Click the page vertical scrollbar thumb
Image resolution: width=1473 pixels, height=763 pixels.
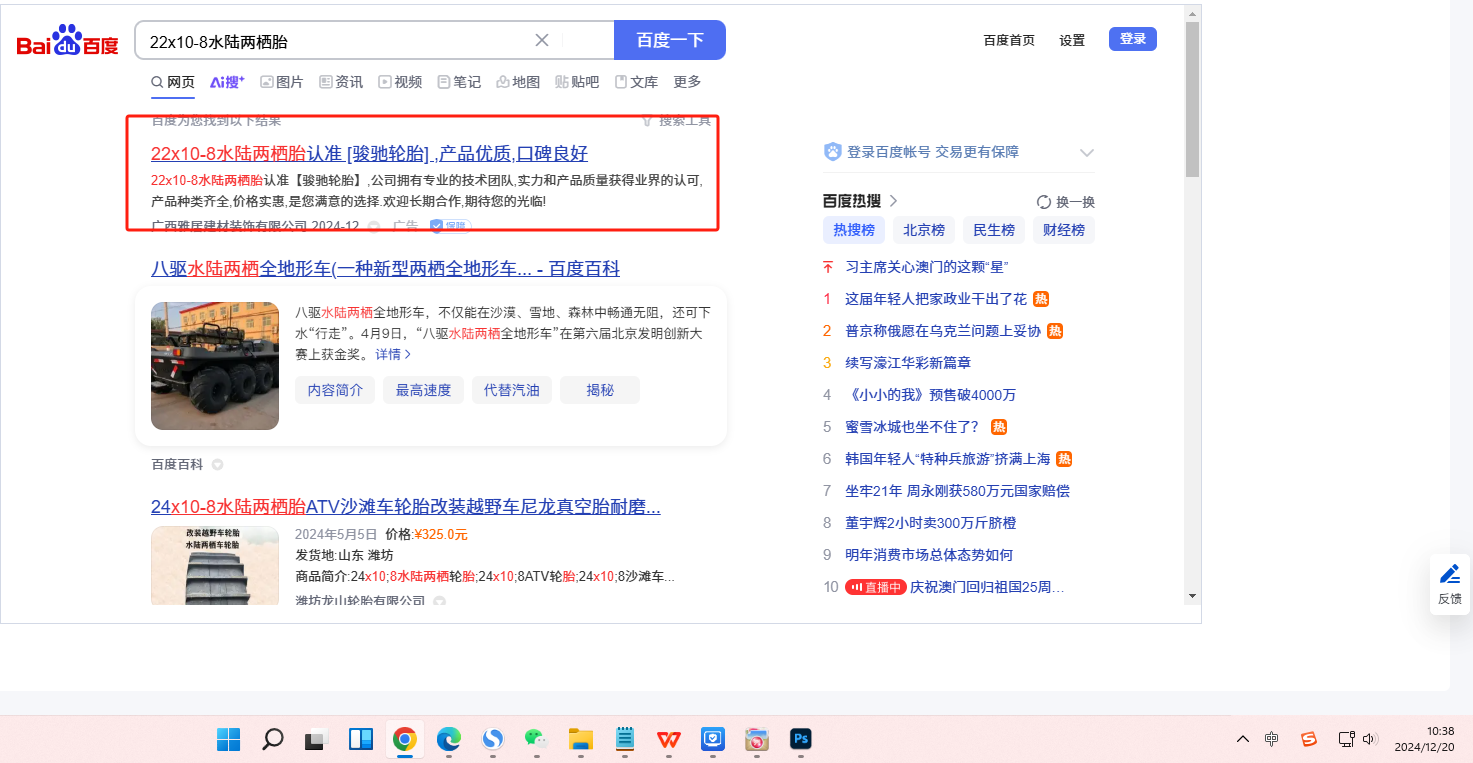pyautogui.click(x=1191, y=98)
